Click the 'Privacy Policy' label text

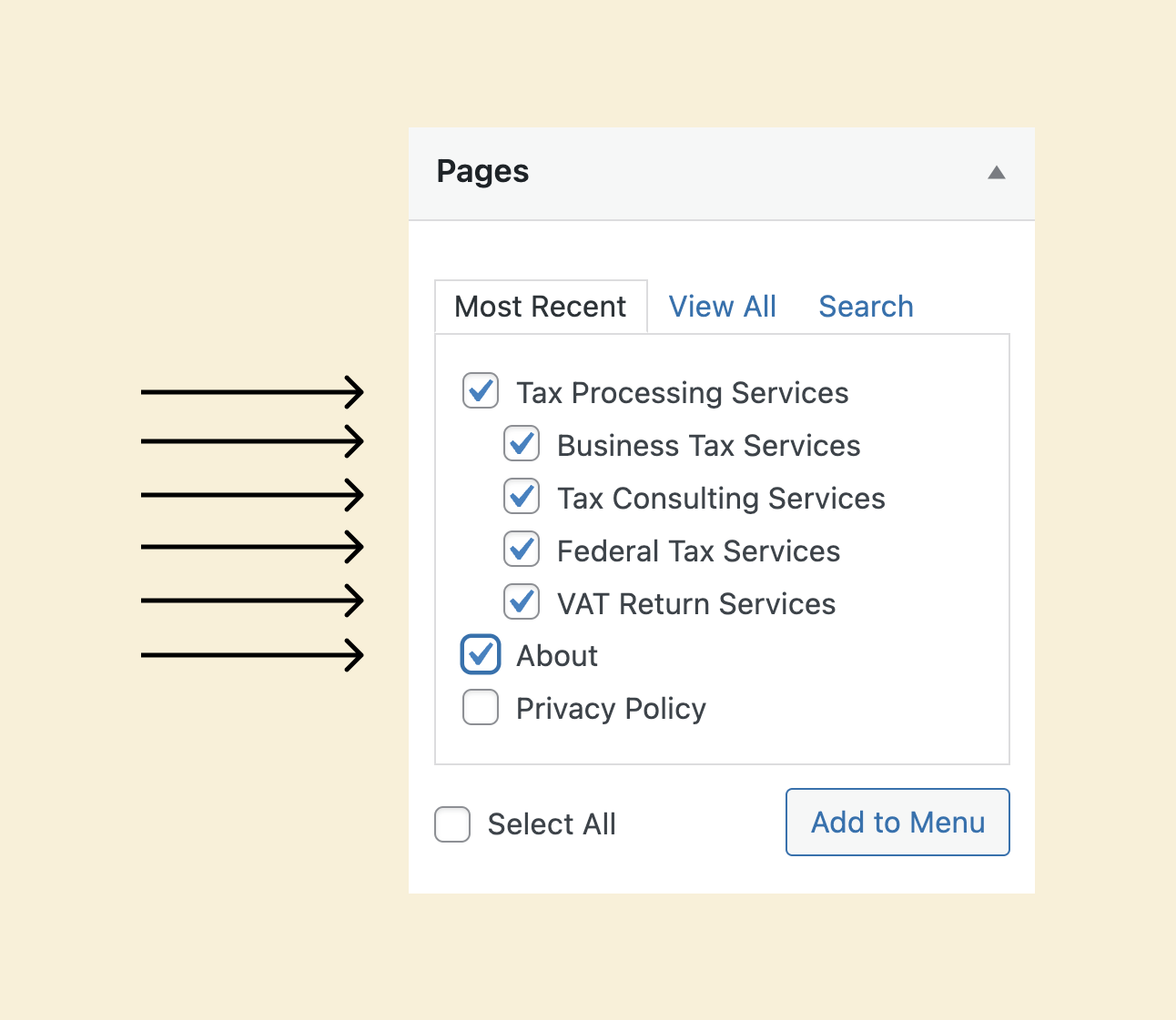611,709
